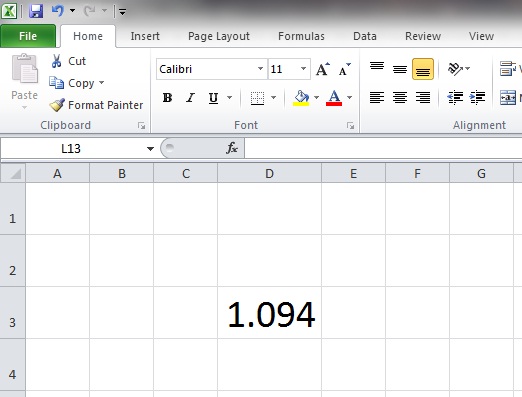Expand the font name dropdown arrow

[260, 69]
